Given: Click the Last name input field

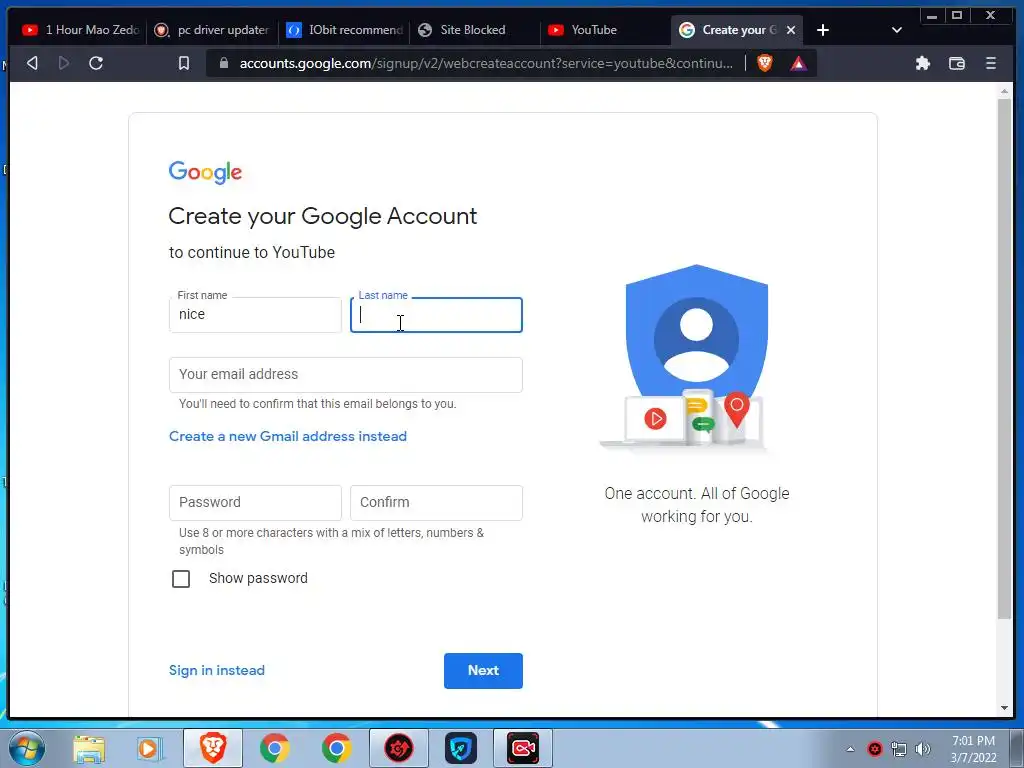Looking at the screenshot, I should [436, 315].
